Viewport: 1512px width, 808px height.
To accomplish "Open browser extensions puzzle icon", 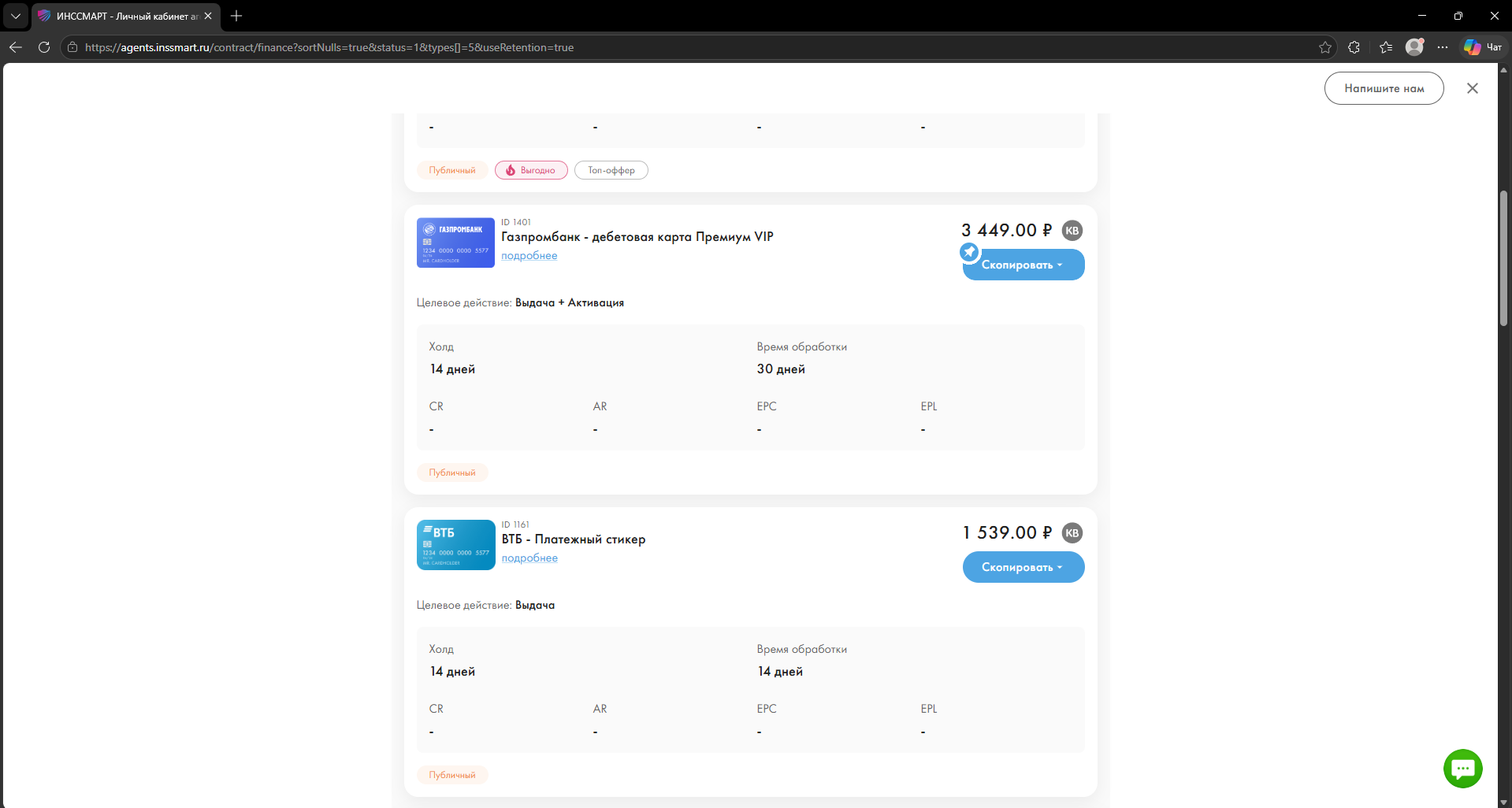I will pos(1354,47).
